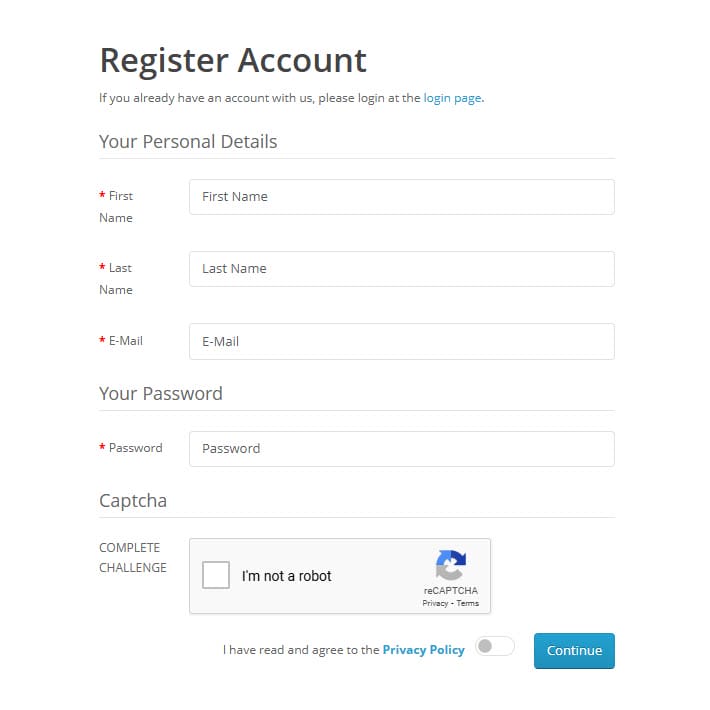Open the bold Privacy Policy link
710x710 pixels.
(423, 650)
